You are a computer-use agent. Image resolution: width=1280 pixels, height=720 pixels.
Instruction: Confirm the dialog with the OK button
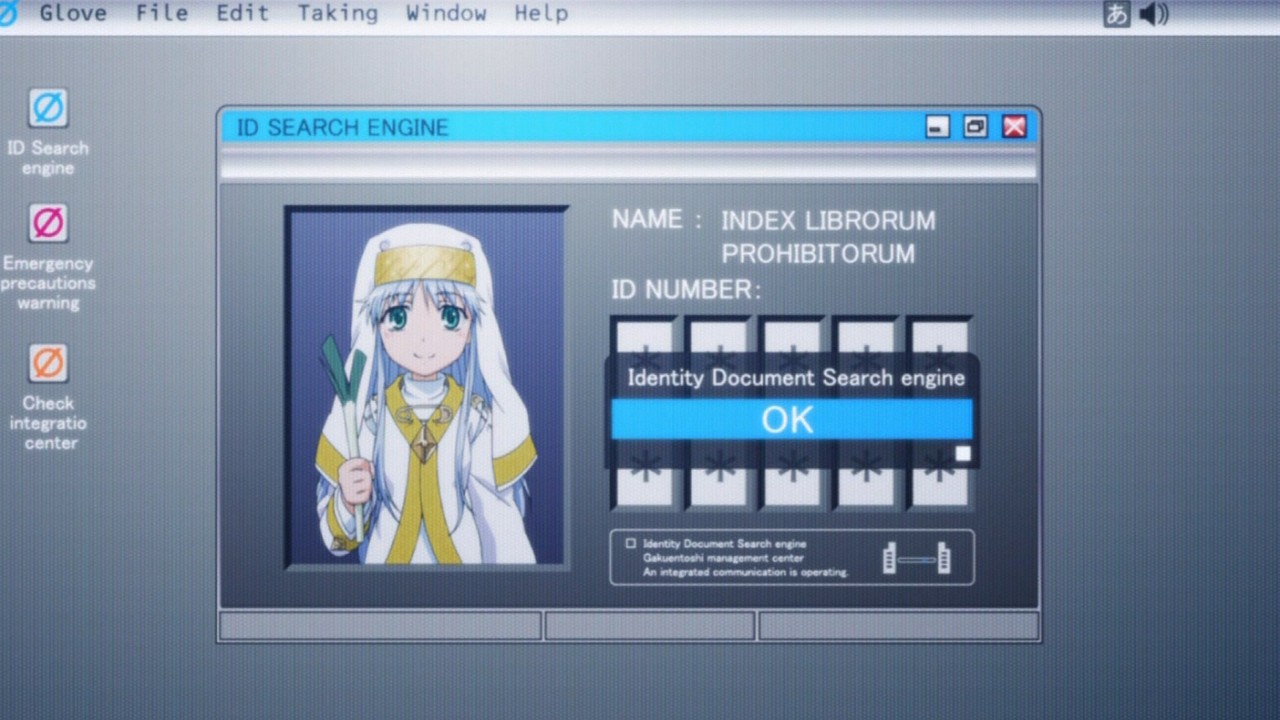(791, 419)
